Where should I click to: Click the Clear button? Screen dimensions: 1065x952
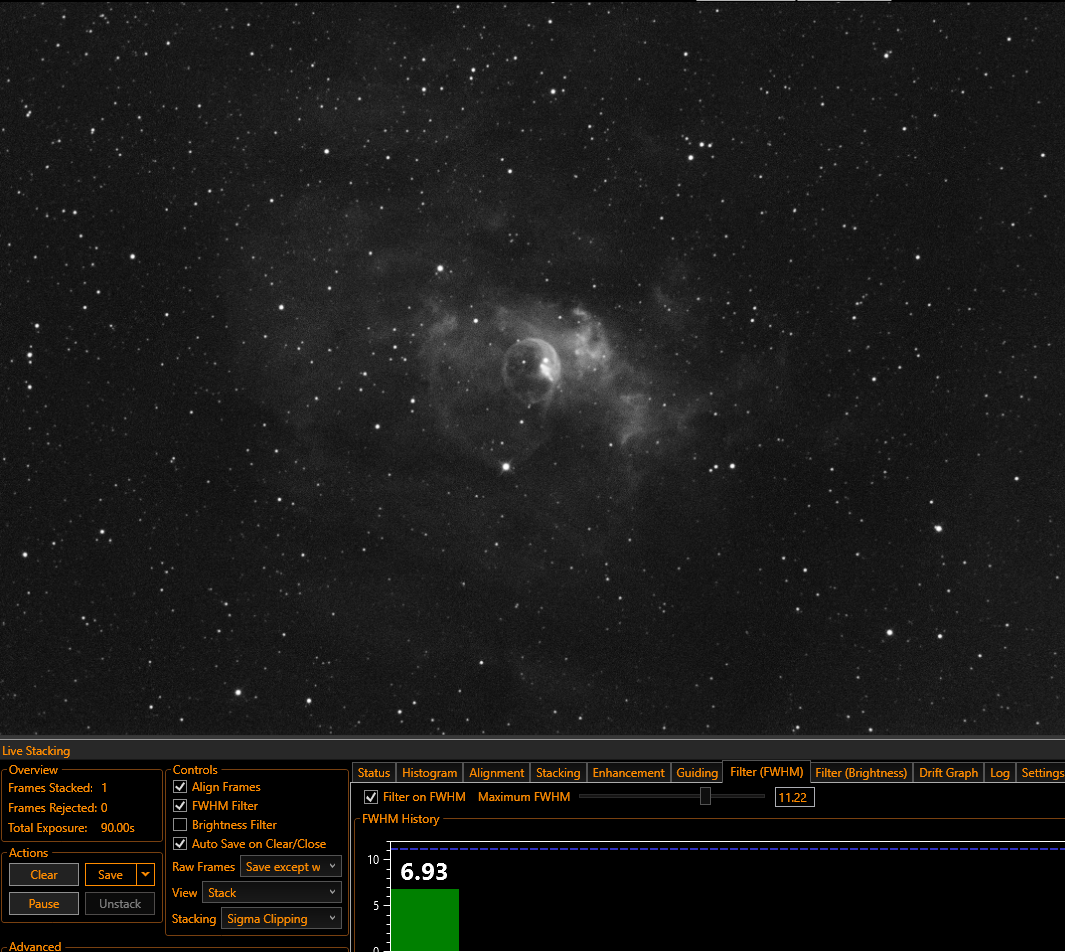tap(44, 875)
